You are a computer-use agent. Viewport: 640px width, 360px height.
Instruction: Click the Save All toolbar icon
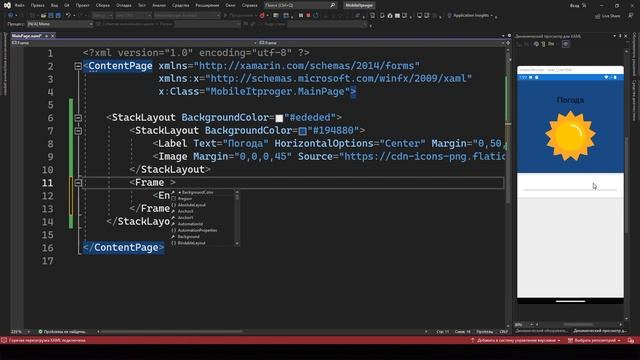tap(58, 16)
